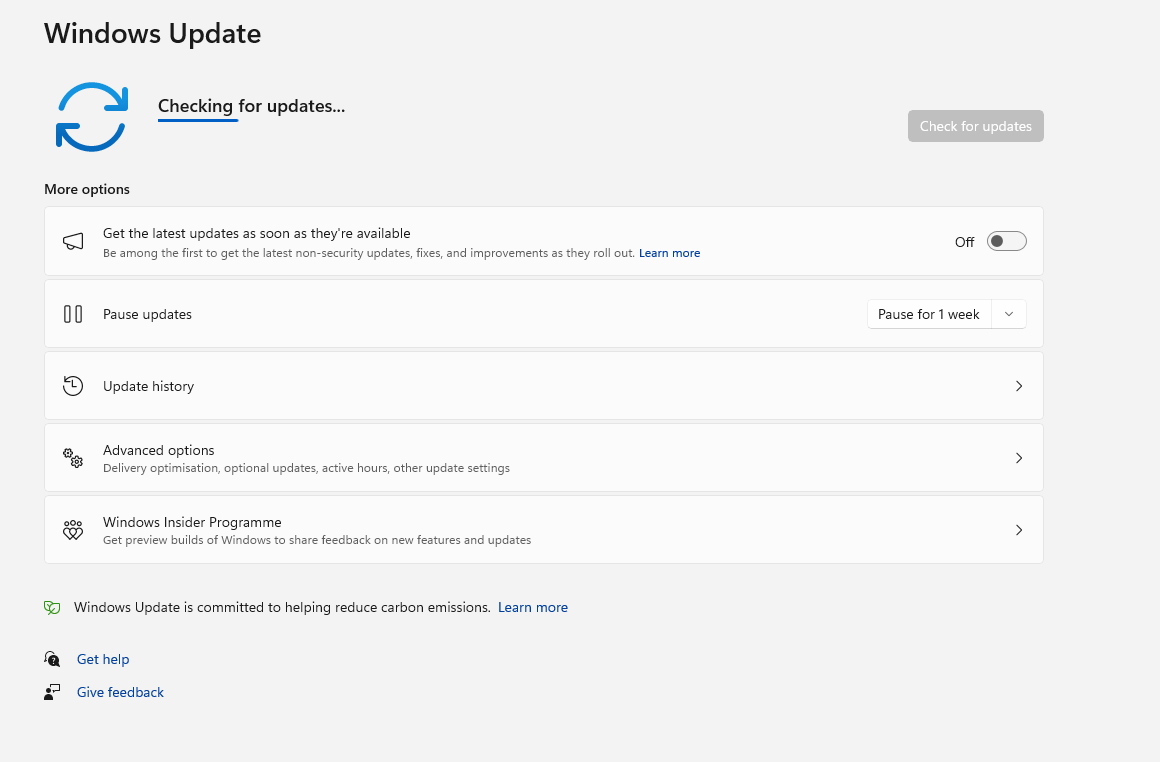1160x762 pixels.
Task: Expand the pause duration dropdown arrow
Action: click(1009, 314)
